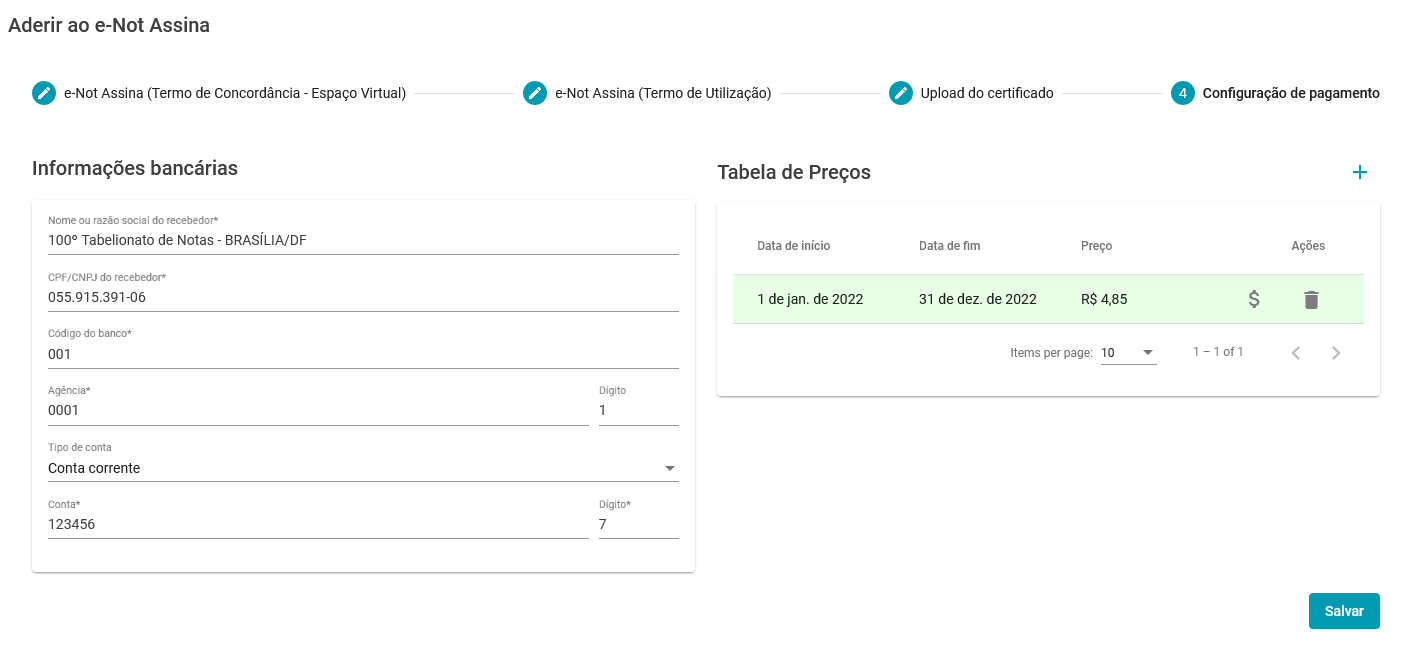Open the Configuração de pagamento step

[1291, 93]
